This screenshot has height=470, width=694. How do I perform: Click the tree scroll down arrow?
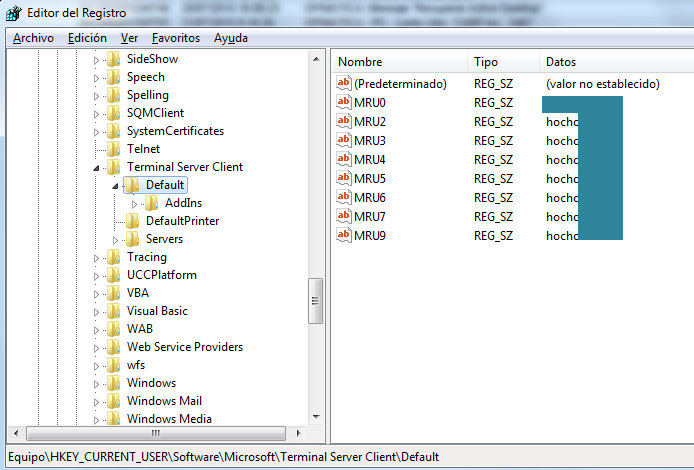tap(316, 416)
